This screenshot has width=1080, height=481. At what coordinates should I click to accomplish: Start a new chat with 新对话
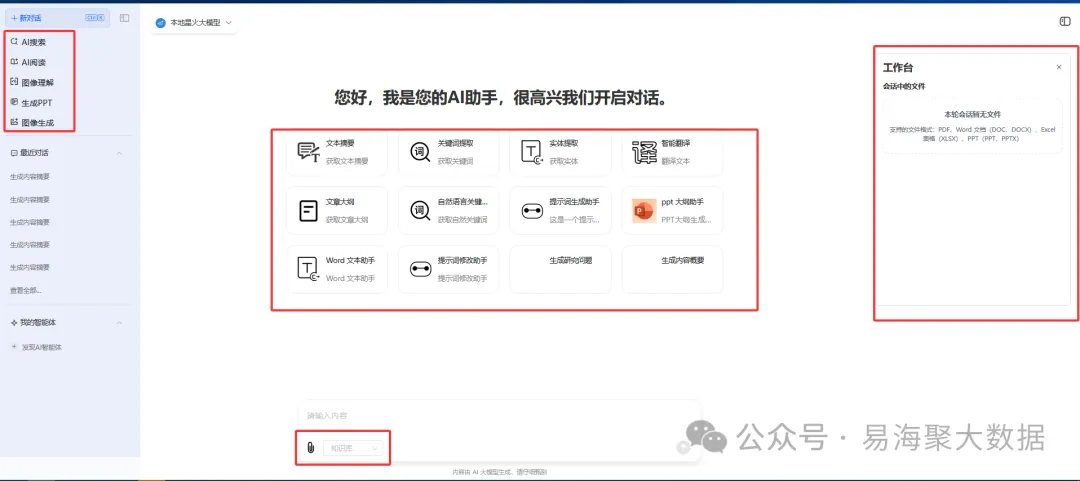coord(58,18)
